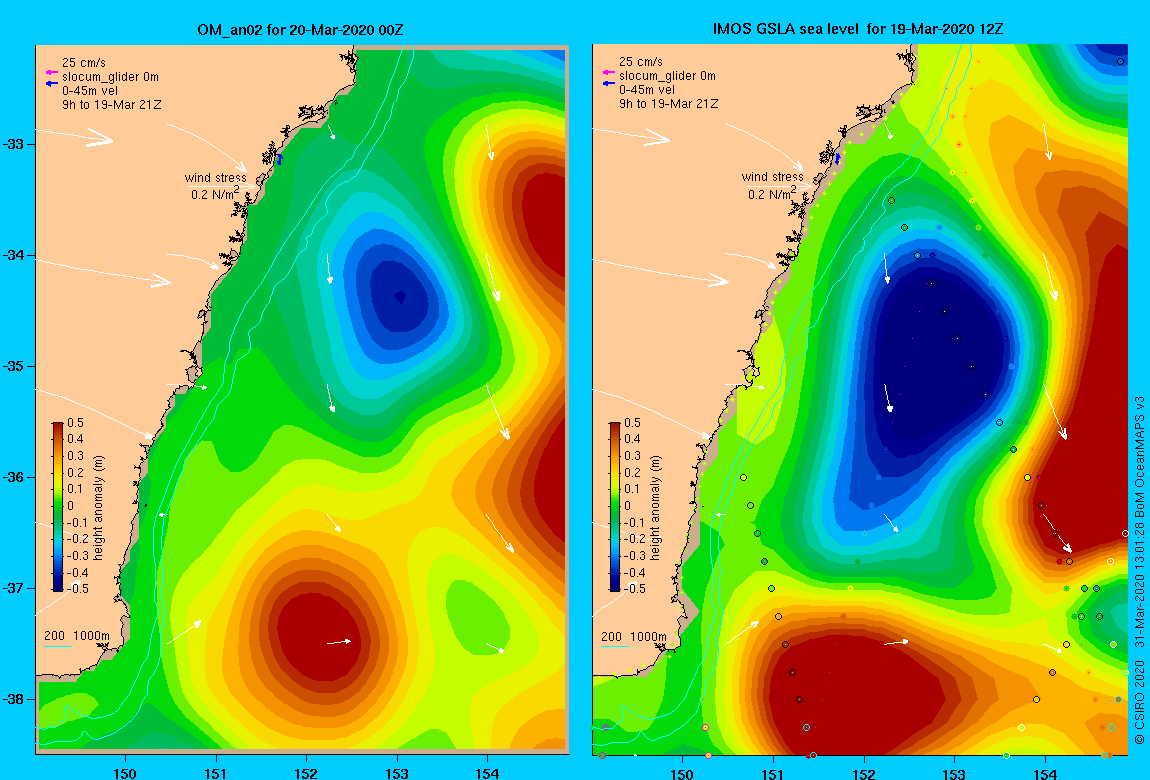Screen dimensions: 1150x780
Task: Click 'wind stress' label in right map
Action: [772, 177]
